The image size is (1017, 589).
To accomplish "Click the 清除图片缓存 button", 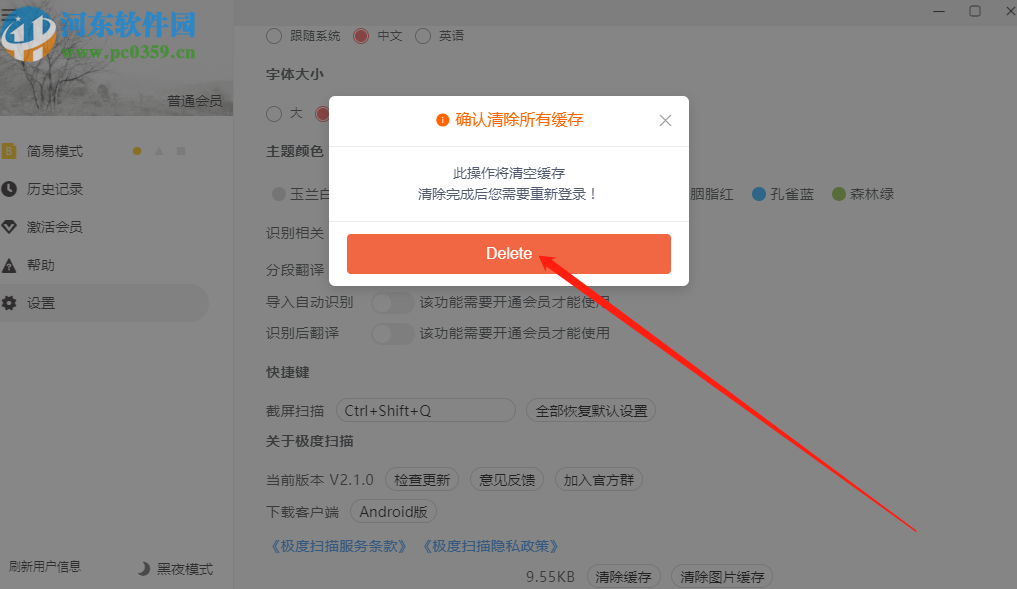I will (x=723, y=576).
